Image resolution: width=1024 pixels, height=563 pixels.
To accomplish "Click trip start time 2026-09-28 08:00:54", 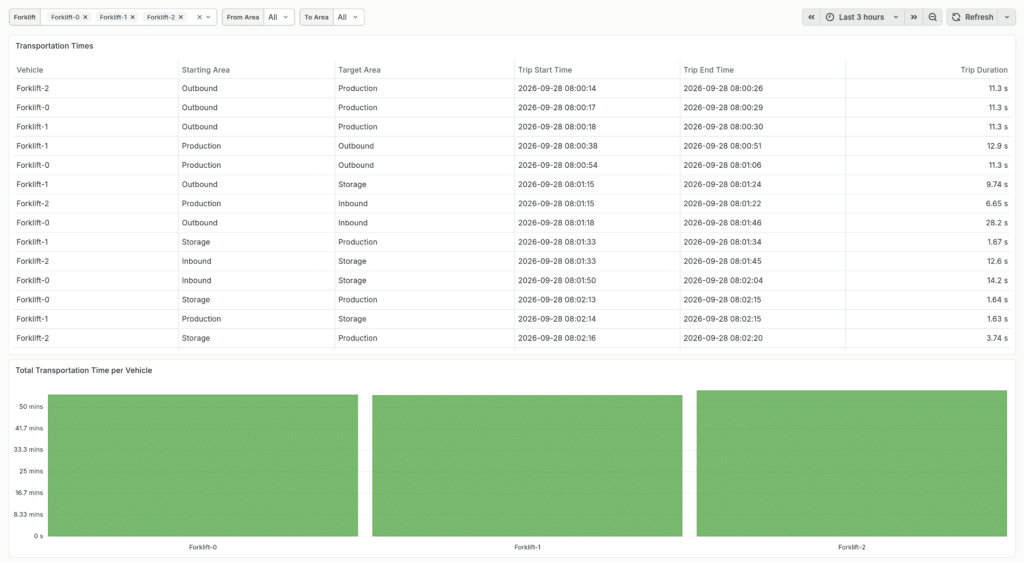I will point(558,165).
